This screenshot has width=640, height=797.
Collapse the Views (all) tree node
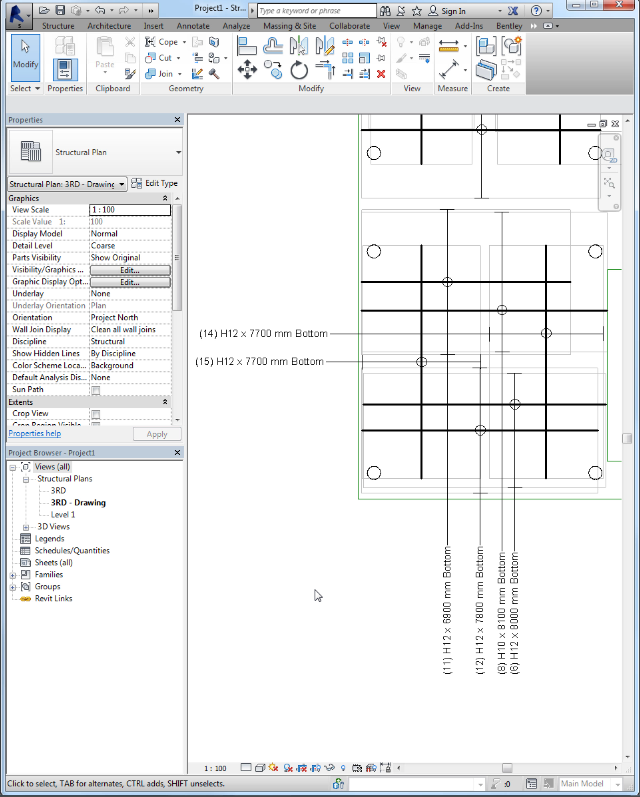[13, 467]
